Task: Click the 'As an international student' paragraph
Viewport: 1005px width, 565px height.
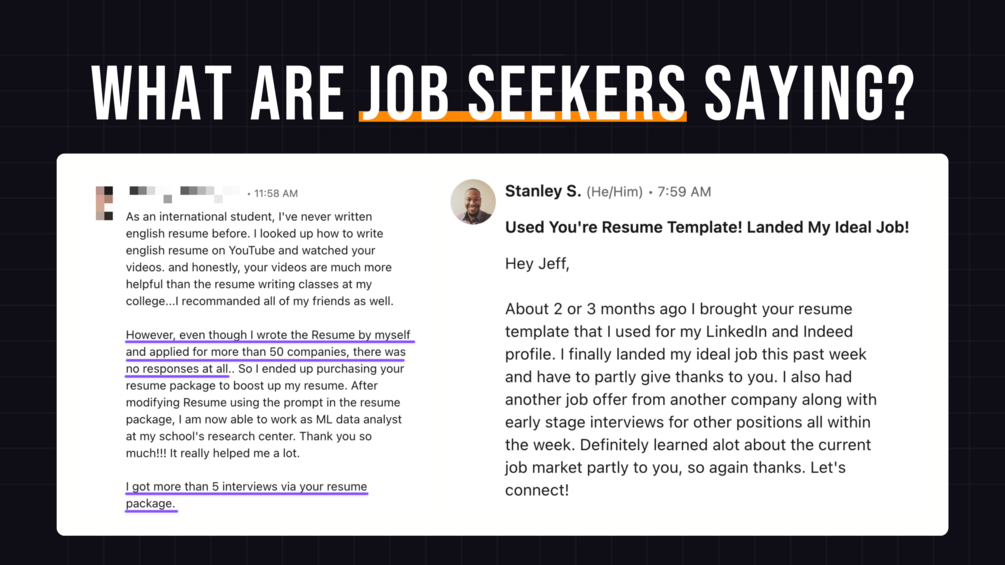Action: (x=260, y=259)
